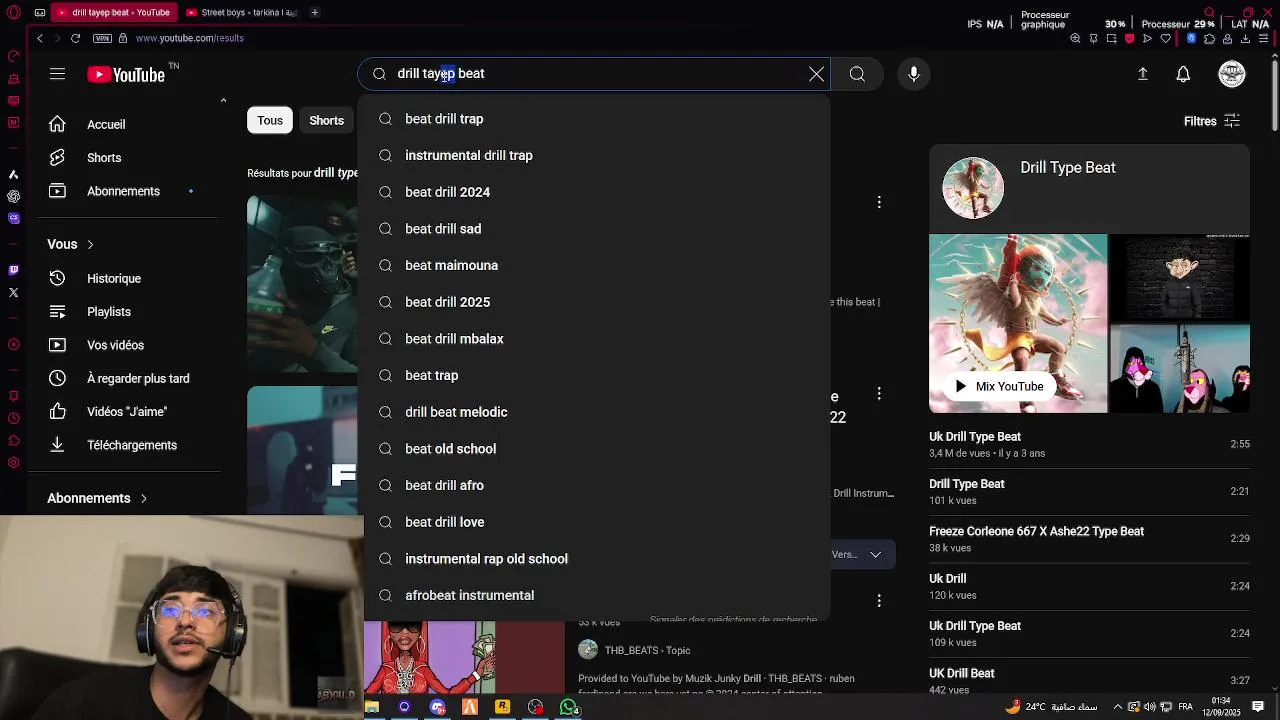Open Téléchargements in the sidebar
The image size is (1280, 720).
click(125, 445)
